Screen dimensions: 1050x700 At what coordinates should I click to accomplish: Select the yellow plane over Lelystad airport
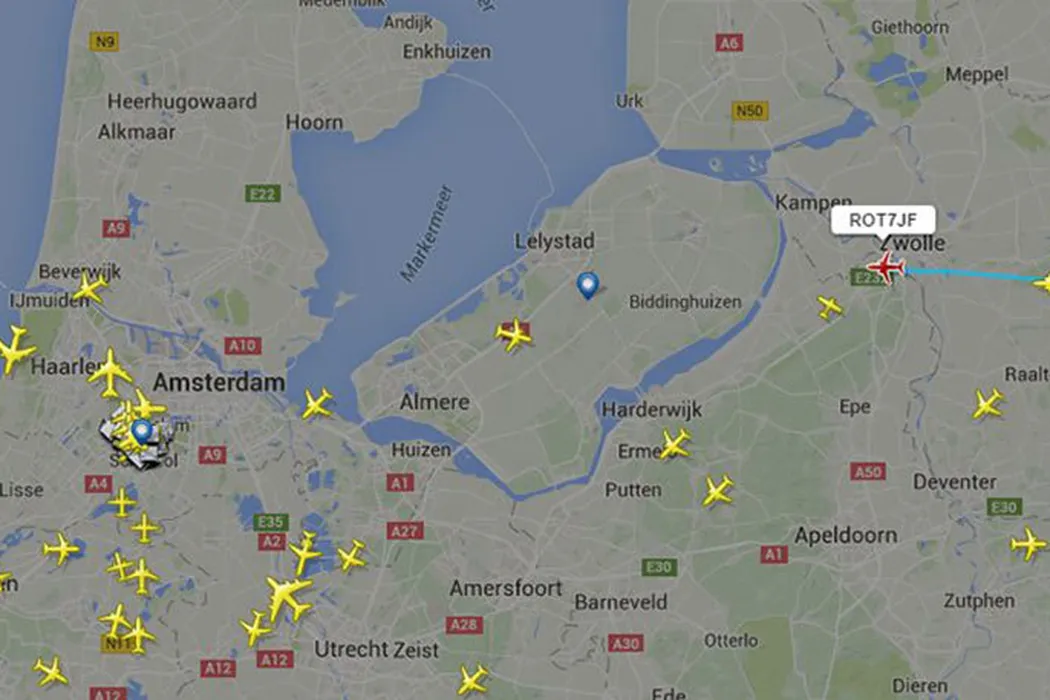pyautogui.click(x=514, y=334)
